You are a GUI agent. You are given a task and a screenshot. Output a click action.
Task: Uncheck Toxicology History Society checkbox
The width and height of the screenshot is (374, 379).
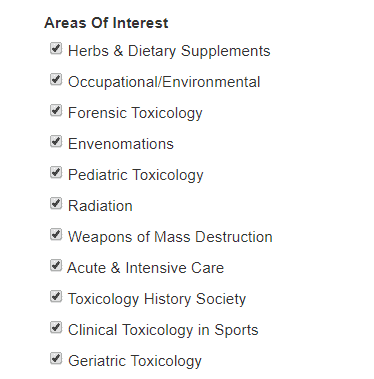pos(56,296)
